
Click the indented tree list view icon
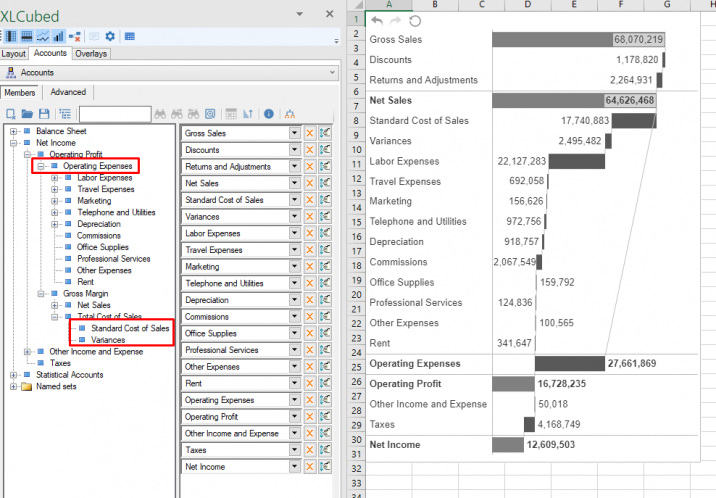pos(65,114)
